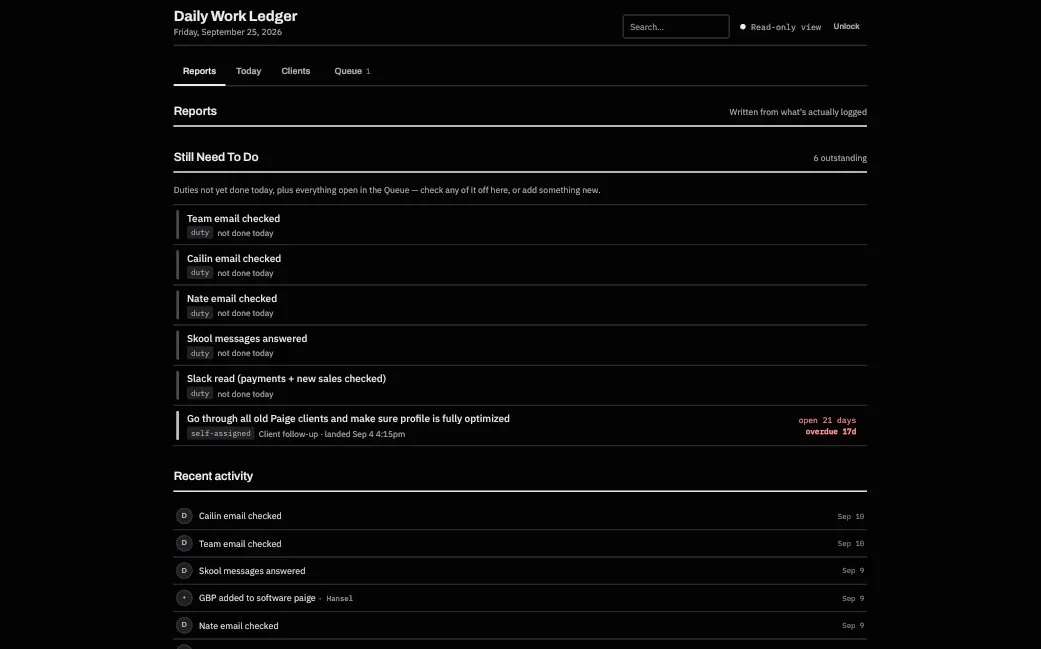This screenshot has height=649, width=1041.
Task: Open 'Team email checked' recent activity entry
Action: point(520,543)
